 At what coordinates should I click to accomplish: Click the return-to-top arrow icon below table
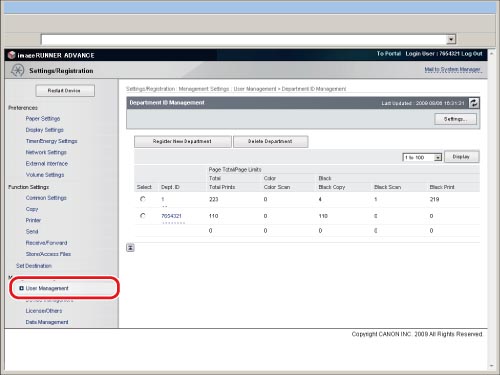(130, 248)
